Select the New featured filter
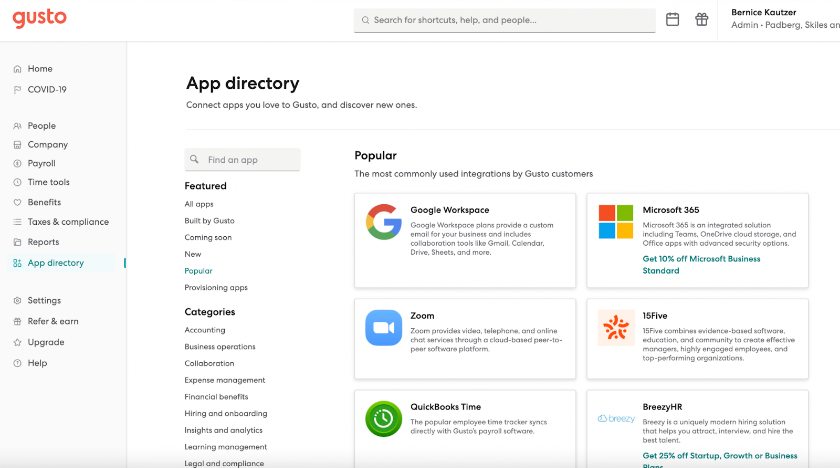Viewport: 840px width, 468px height. 193,254
